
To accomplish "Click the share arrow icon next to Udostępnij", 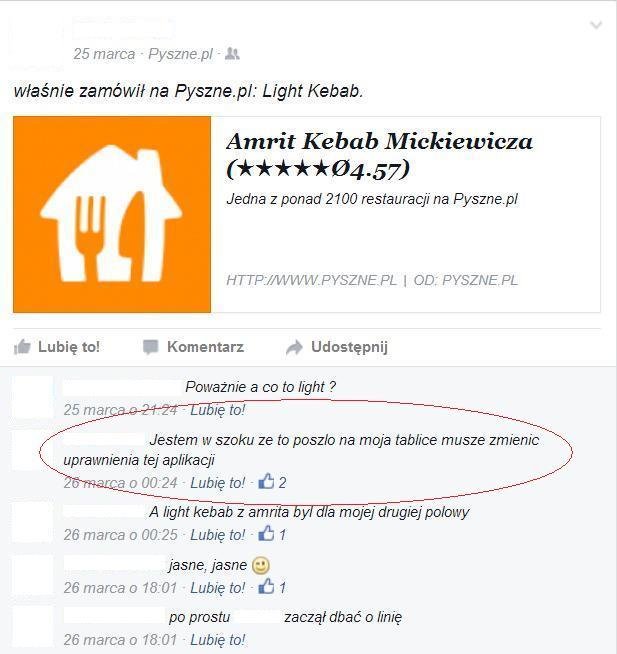I will [295, 347].
